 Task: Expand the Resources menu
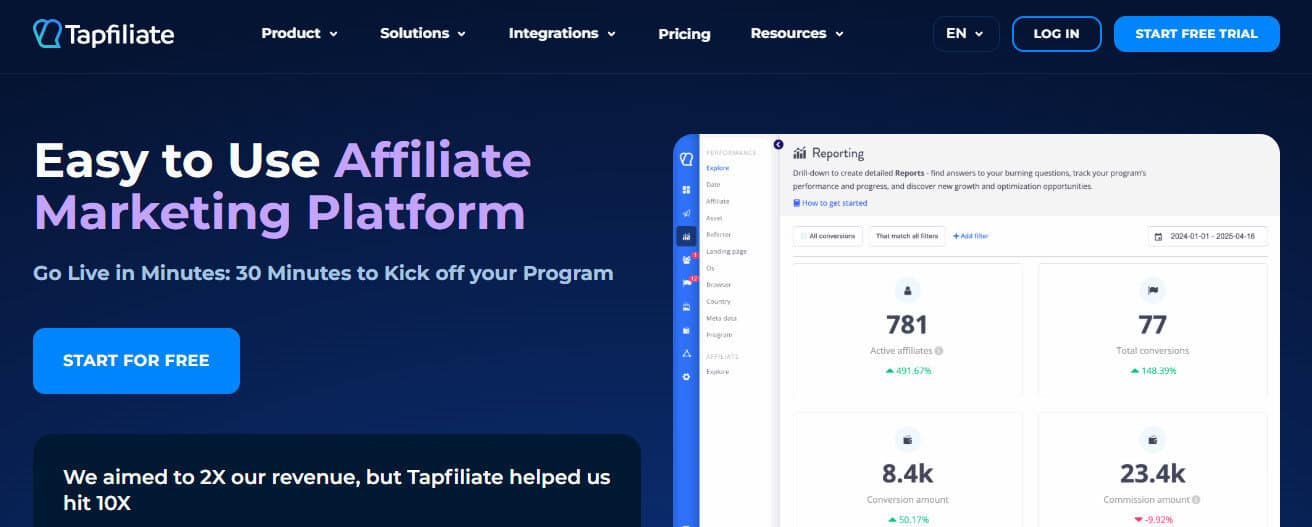click(x=797, y=33)
